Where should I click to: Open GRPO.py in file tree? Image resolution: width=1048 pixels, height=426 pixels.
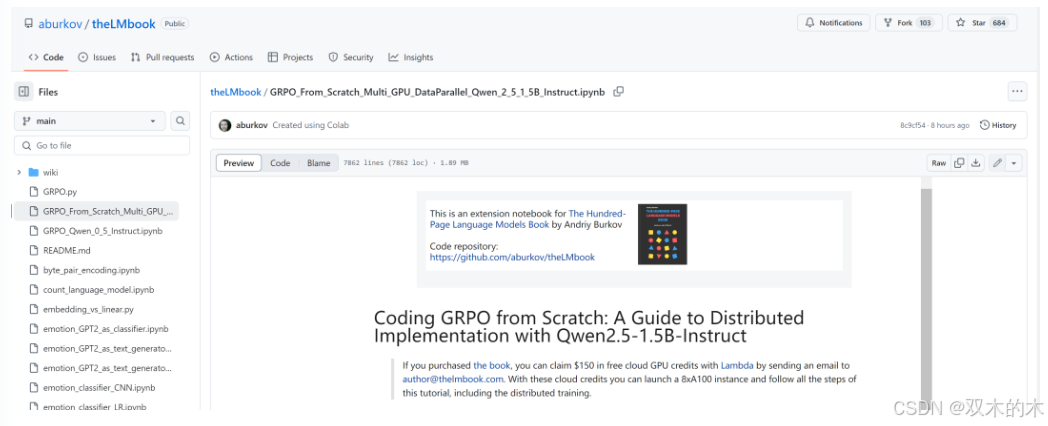point(59,192)
